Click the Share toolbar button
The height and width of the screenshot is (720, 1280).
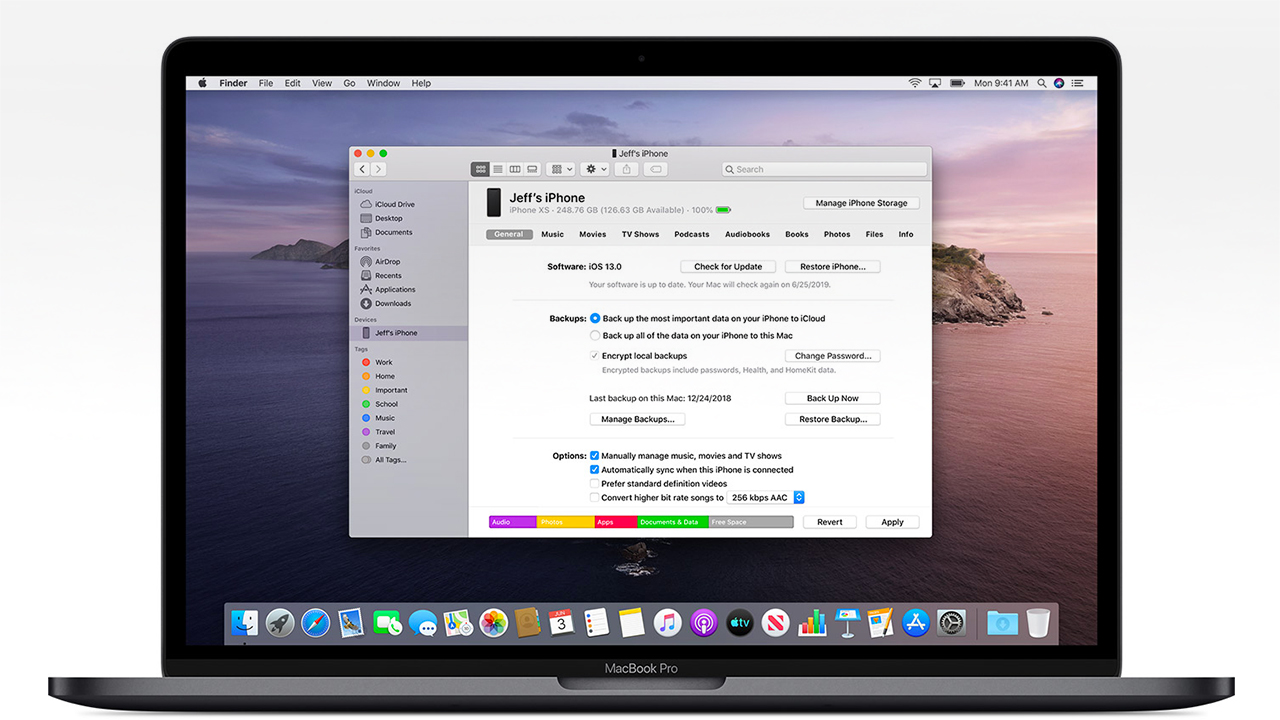[627, 170]
